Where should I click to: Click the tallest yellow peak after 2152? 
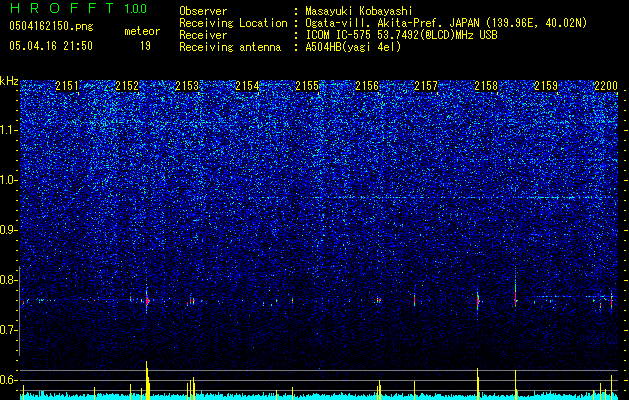click(x=147, y=379)
